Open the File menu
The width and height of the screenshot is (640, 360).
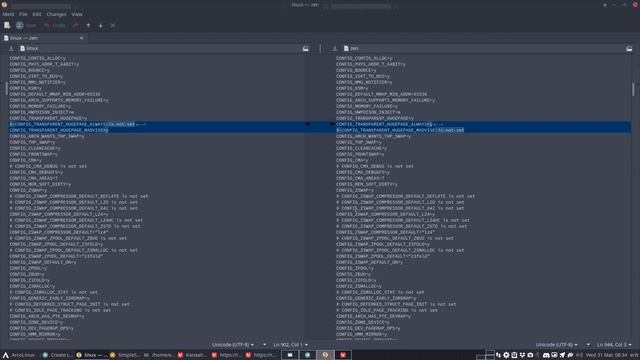(x=23, y=14)
